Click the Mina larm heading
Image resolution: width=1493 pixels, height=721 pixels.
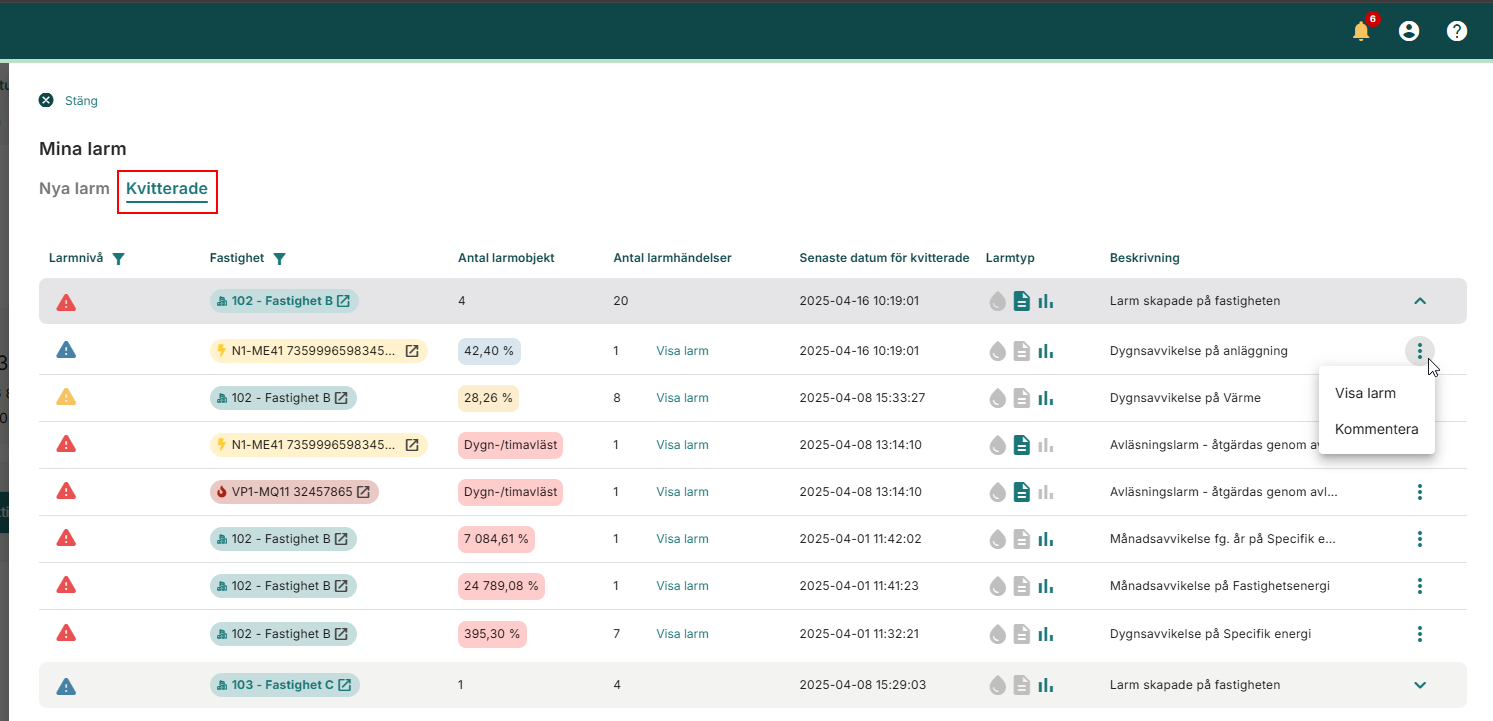tap(82, 149)
